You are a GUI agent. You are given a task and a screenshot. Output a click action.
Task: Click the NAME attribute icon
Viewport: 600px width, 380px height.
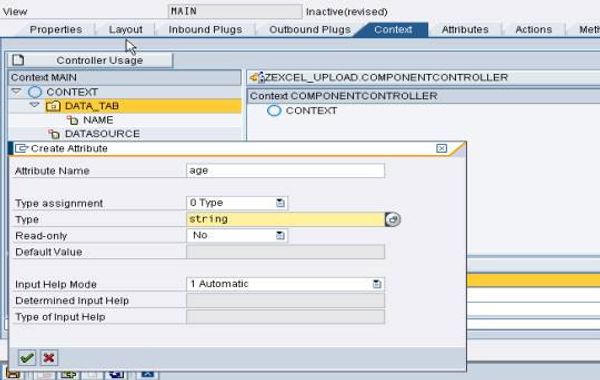(72, 120)
